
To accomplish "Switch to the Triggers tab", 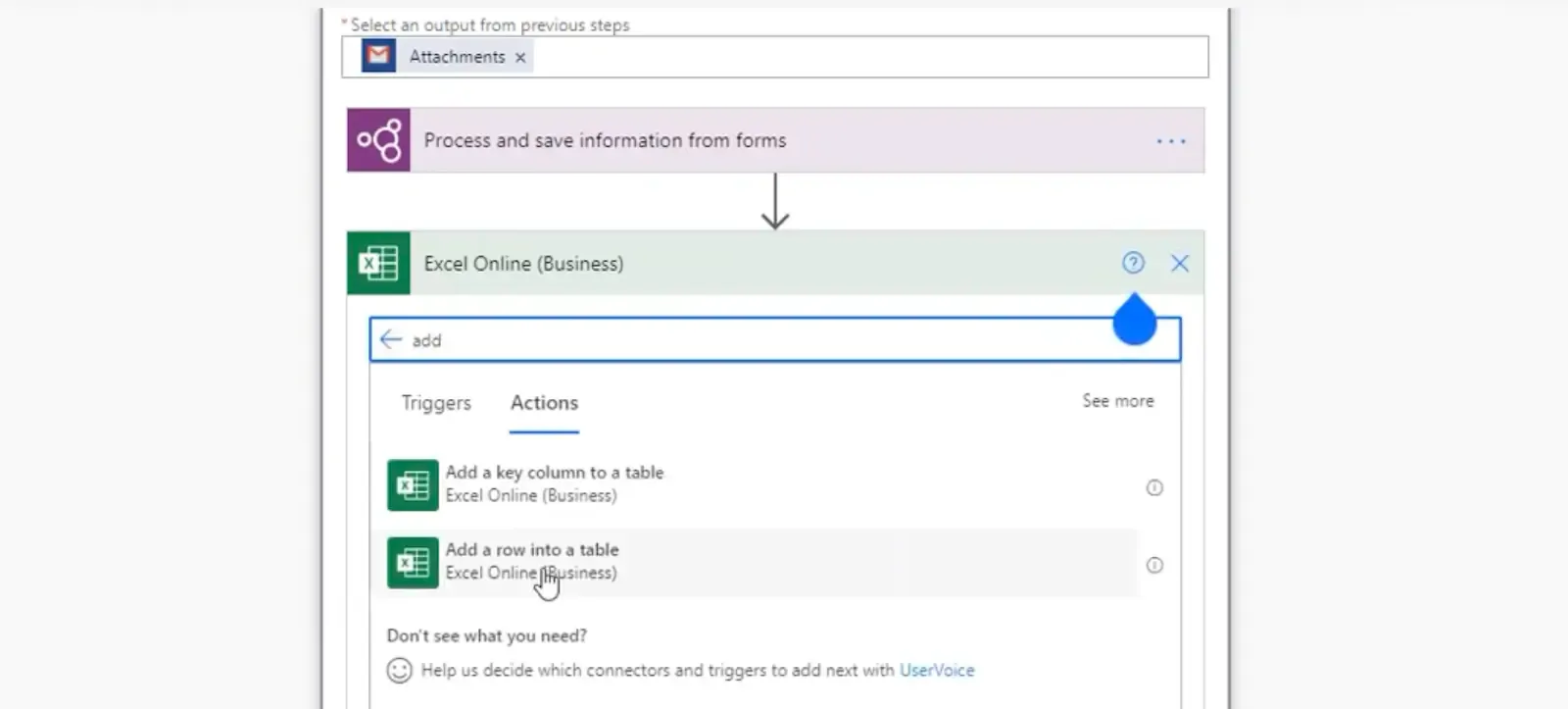I will (436, 403).
